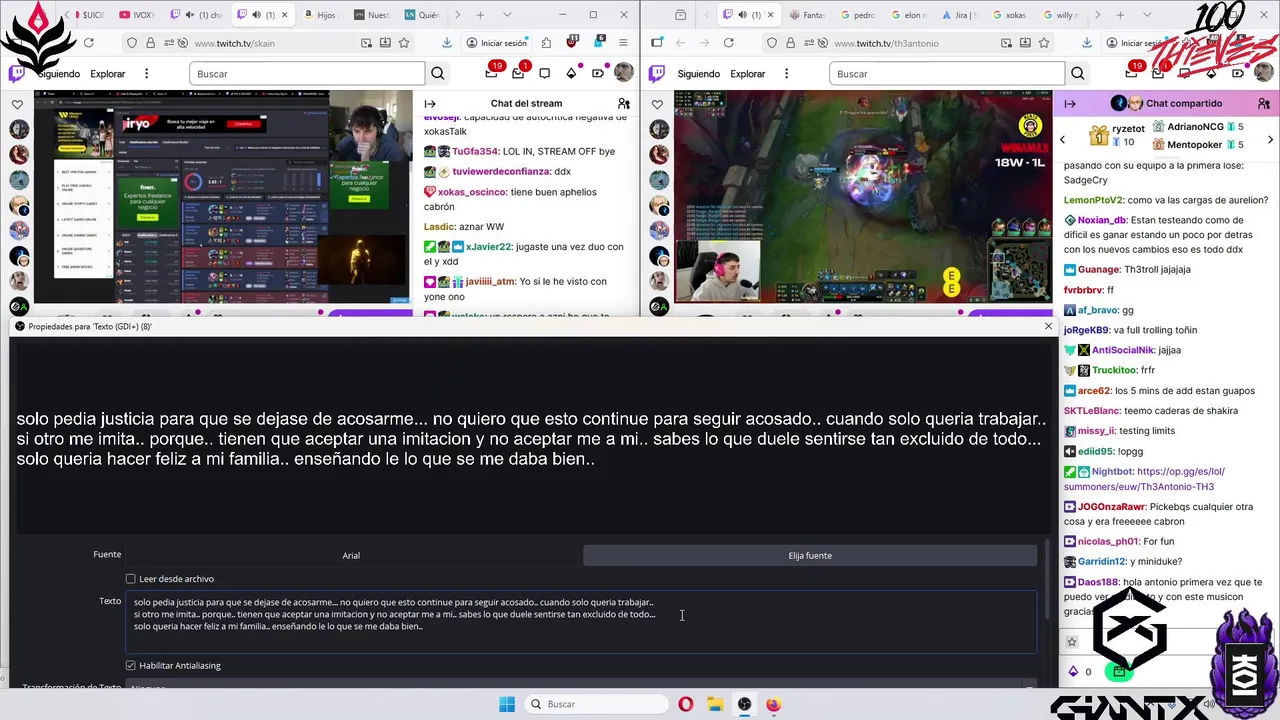The width and height of the screenshot is (1280, 720).
Task: Click the Windows taskbar Buscar search box
Action: [x=596, y=704]
